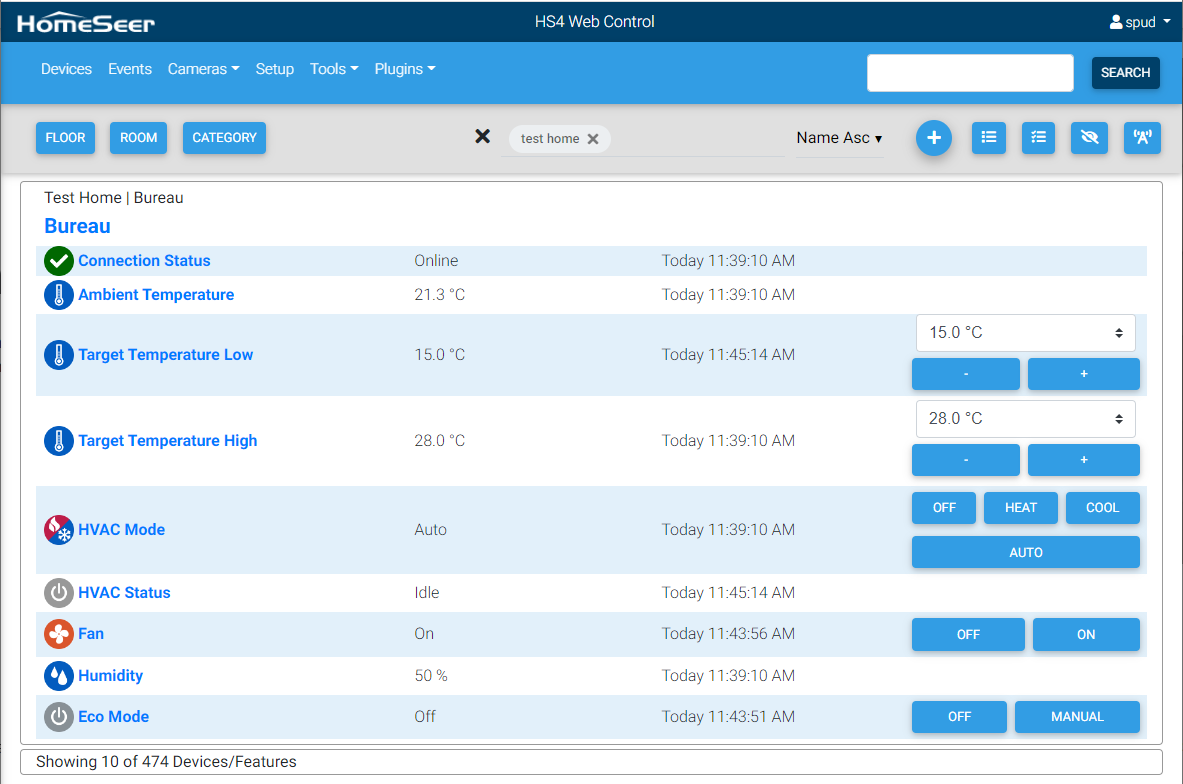Open the Target Temperature Low dropdown
This screenshot has width=1183, height=784.
pyautogui.click(x=1025, y=333)
